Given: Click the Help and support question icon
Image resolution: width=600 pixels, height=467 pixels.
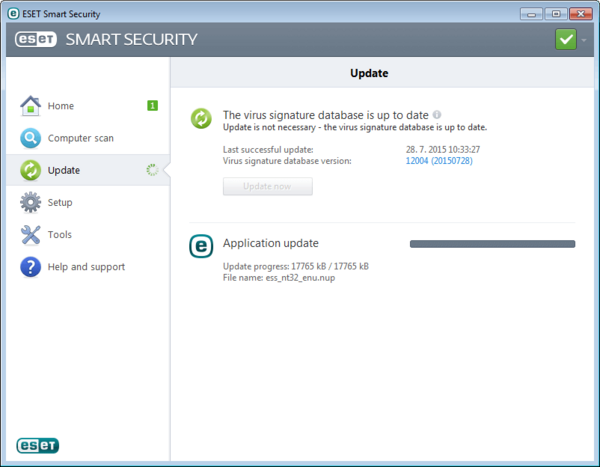Looking at the screenshot, I should [x=30, y=266].
